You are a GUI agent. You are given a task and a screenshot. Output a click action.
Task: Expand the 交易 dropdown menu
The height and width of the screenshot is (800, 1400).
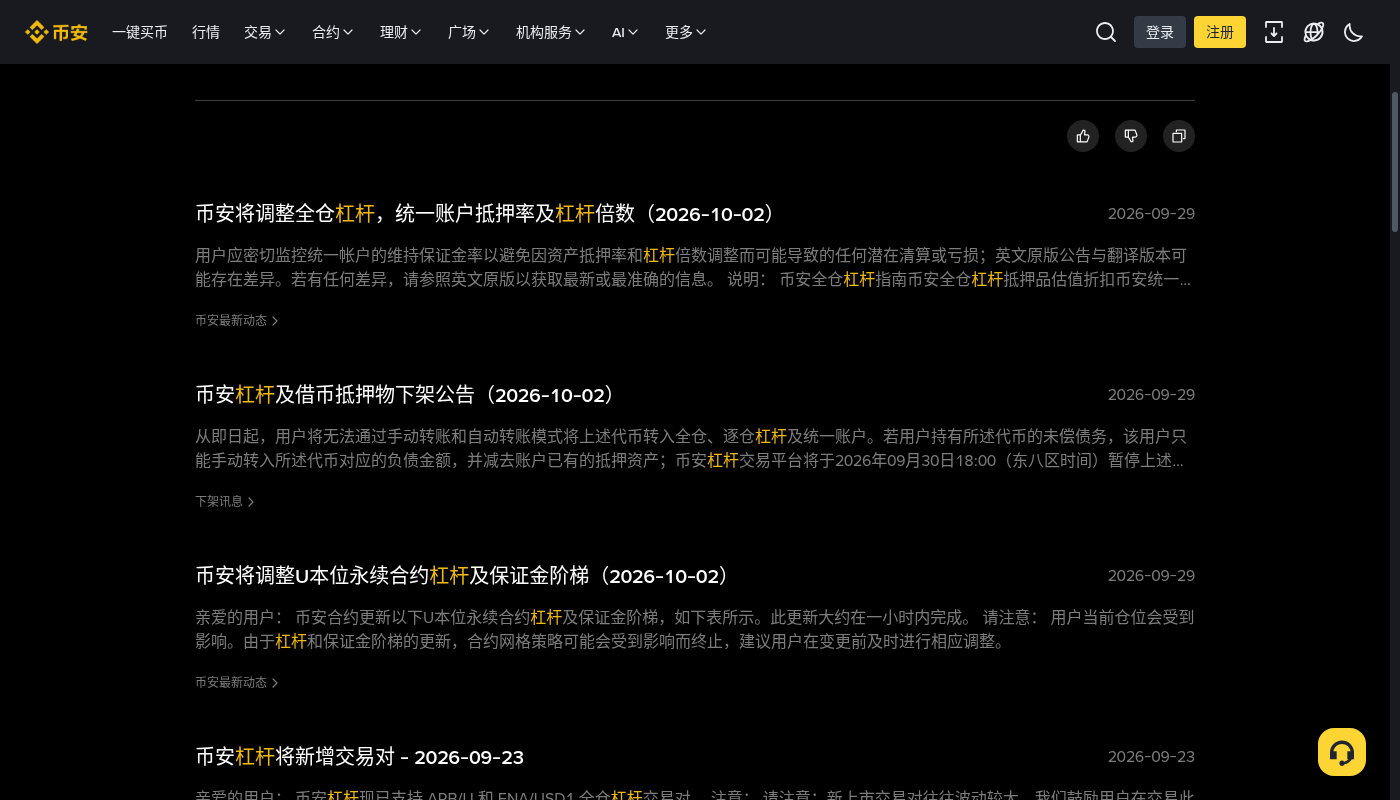click(265, 32)
